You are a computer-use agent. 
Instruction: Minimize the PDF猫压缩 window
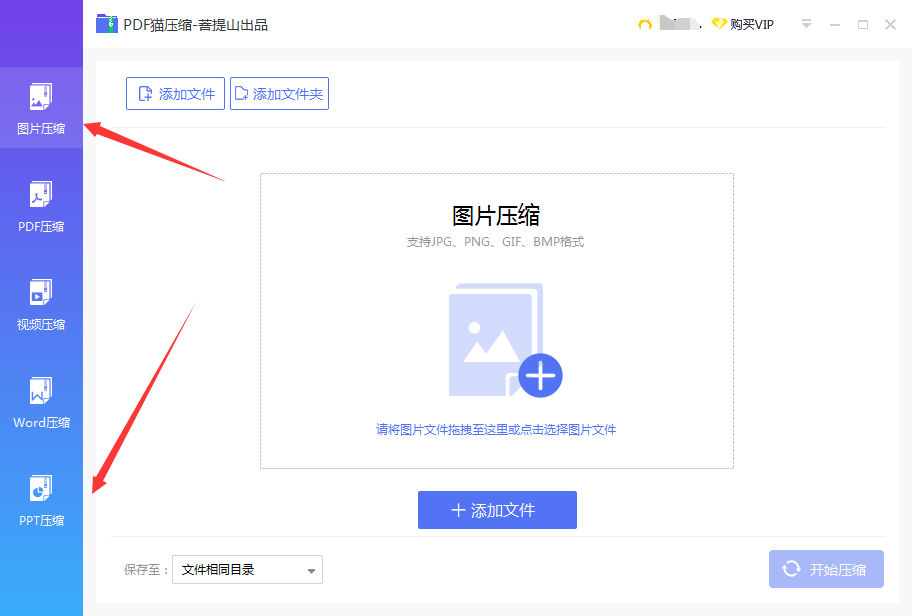835,25
